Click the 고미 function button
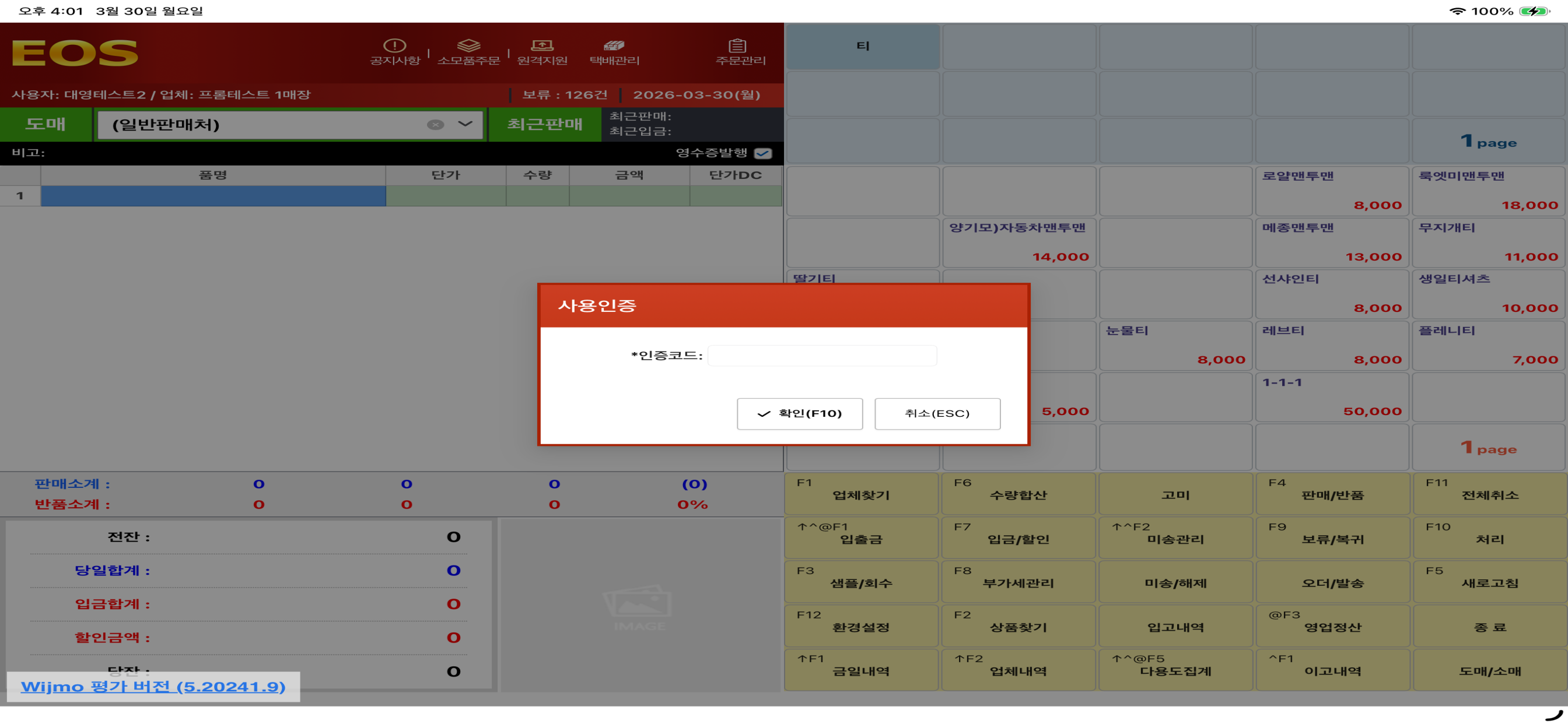Viewport: 1568px width, 724px height. pyautogui.click(x=1175, y=493)
